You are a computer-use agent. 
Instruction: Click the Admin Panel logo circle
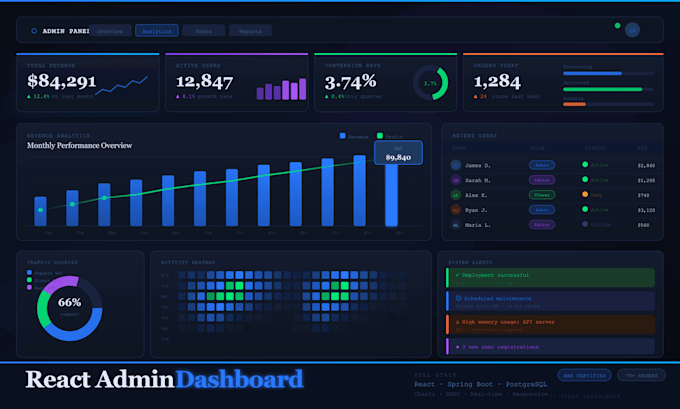34,31
